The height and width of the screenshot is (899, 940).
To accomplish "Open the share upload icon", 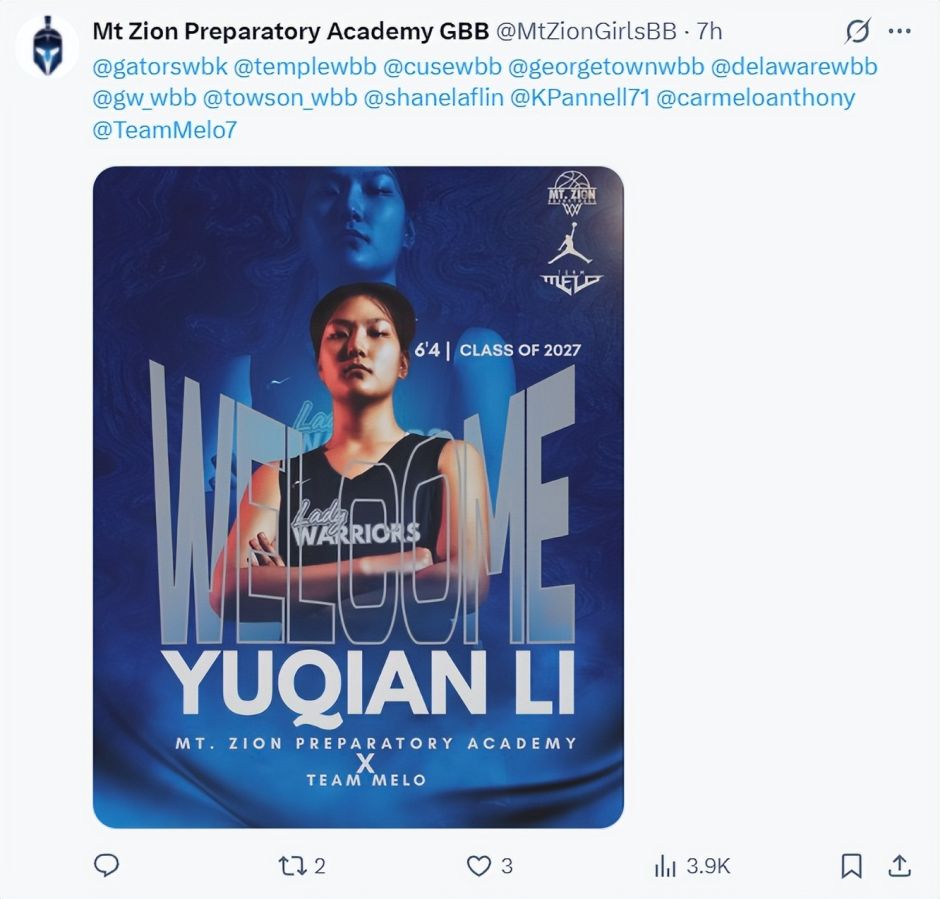I will coord(899,866).
